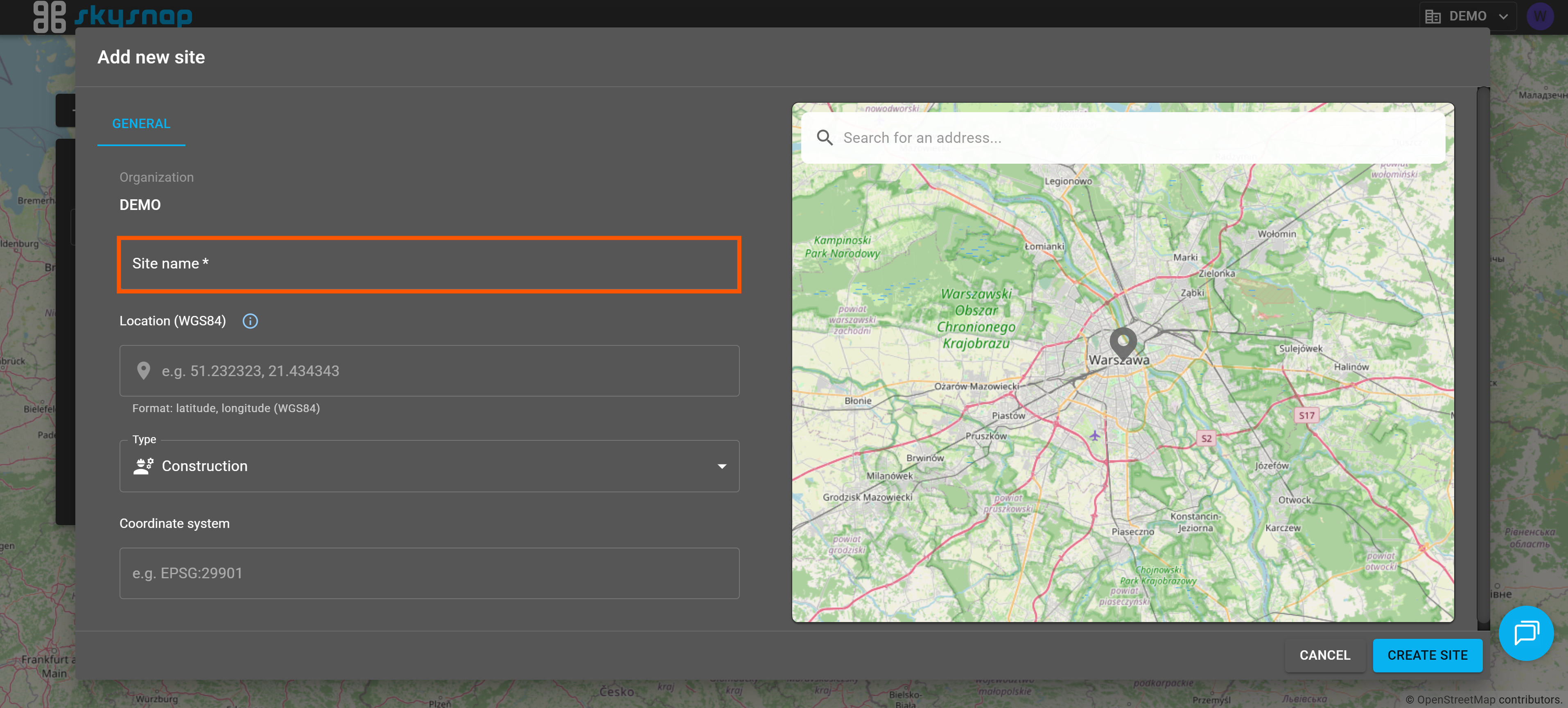This screenshot has height=708, width=1568.
Task: Cancel the Add new site dialog
Action: click(x=1324, y=655)
